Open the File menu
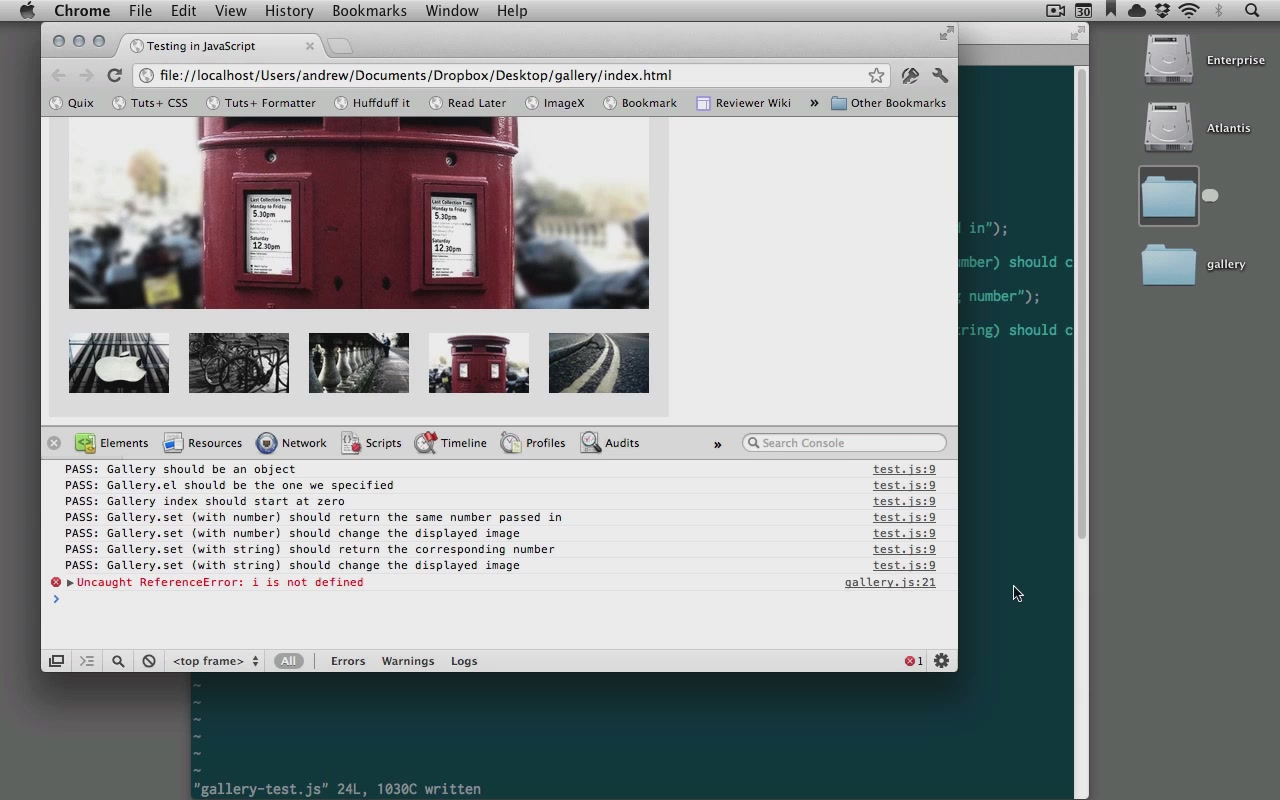This screenshot has width=1280, height=800. pos(140,11)
